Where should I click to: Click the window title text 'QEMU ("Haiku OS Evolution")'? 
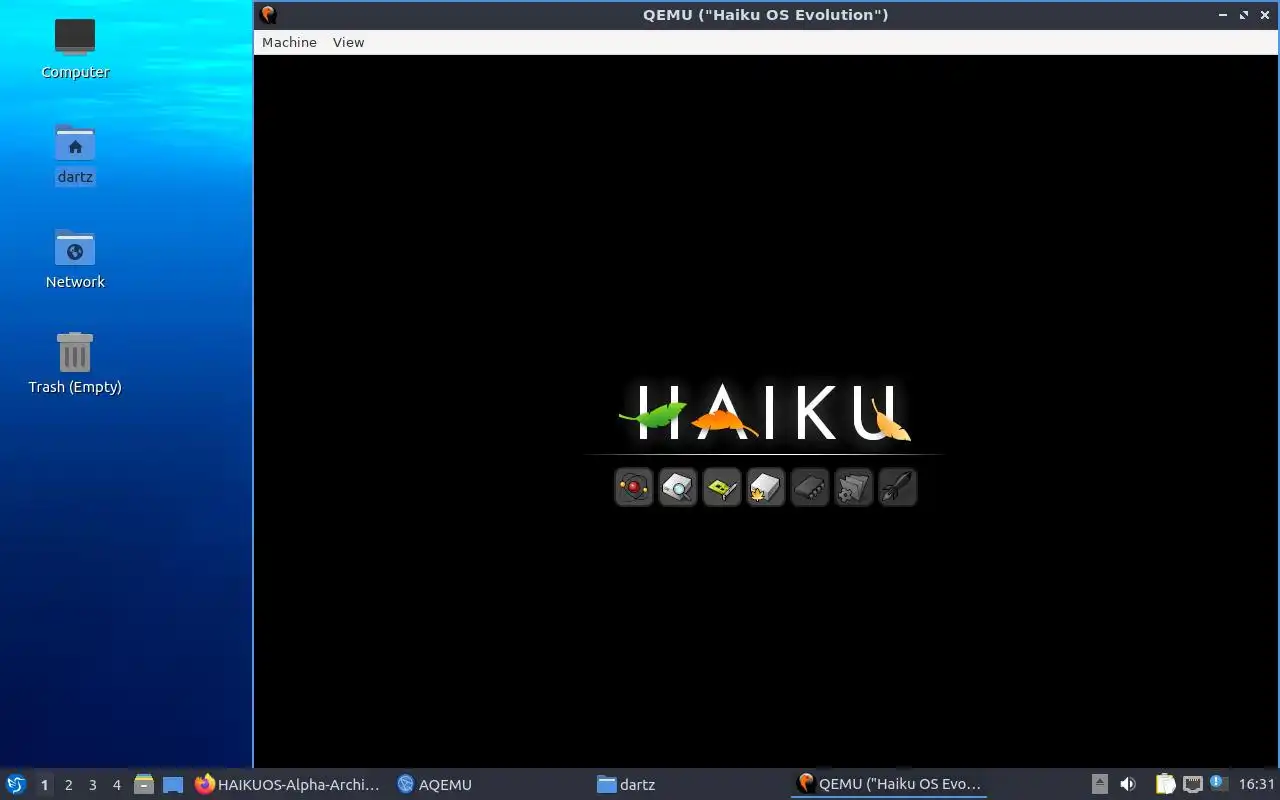(765, 15)
